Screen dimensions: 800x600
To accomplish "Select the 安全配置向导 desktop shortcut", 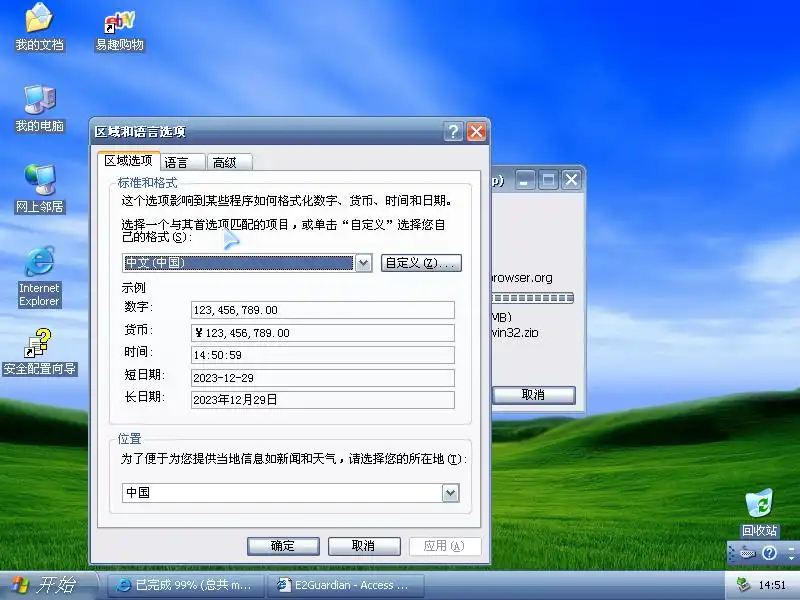I will [x=39, y=352].
